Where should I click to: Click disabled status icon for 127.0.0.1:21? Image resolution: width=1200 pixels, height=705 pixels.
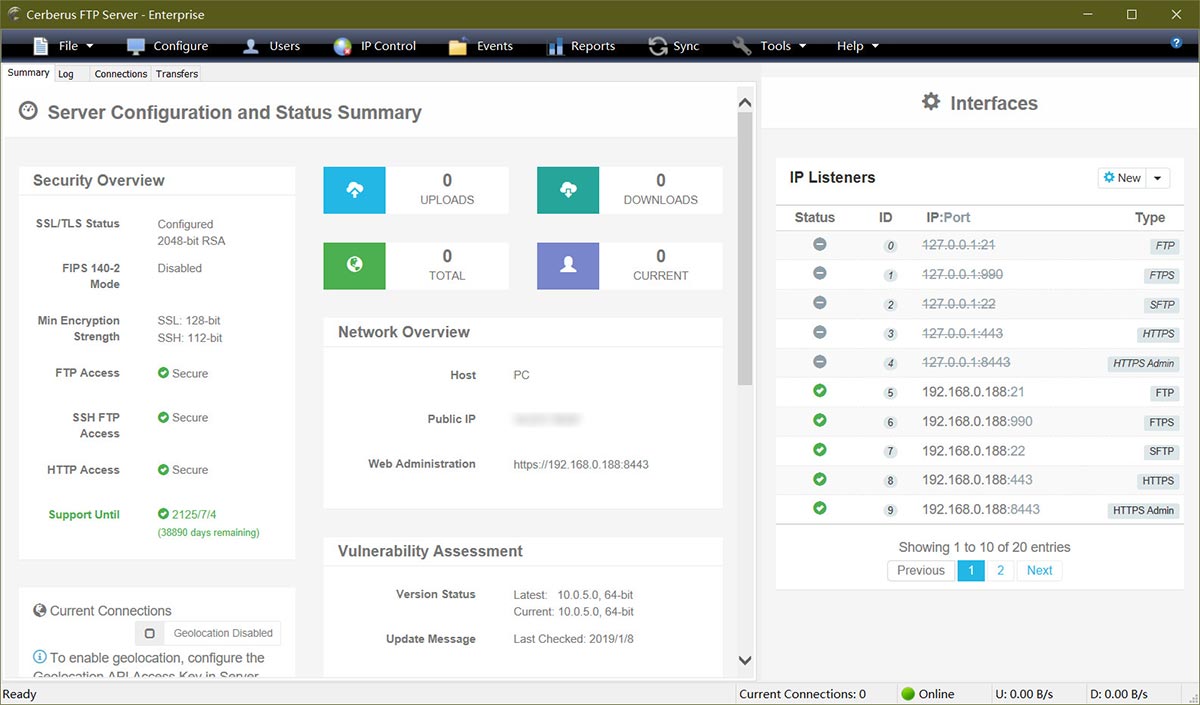pos(819,244)
